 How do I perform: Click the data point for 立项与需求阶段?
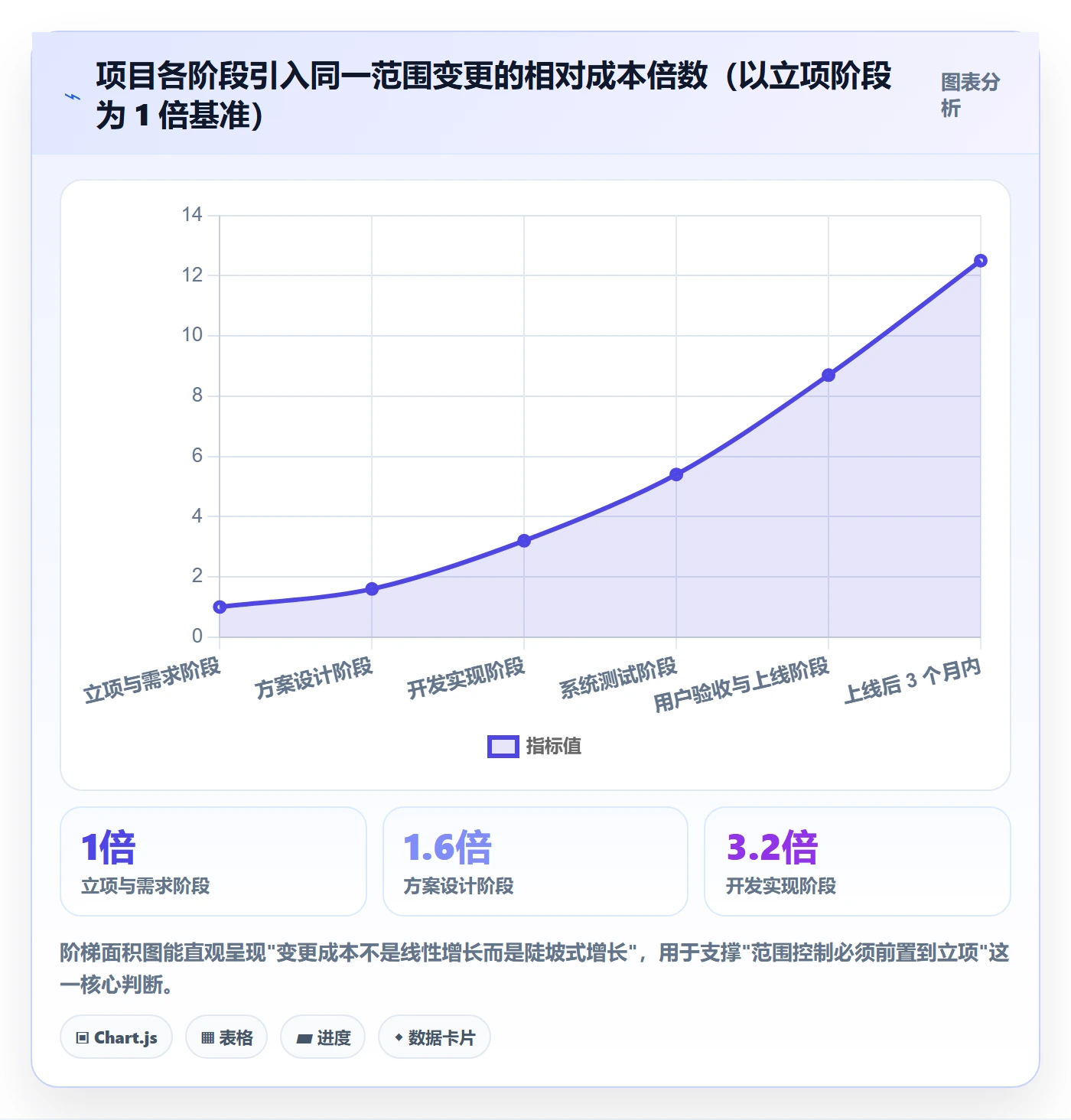(x=220, y=607)
